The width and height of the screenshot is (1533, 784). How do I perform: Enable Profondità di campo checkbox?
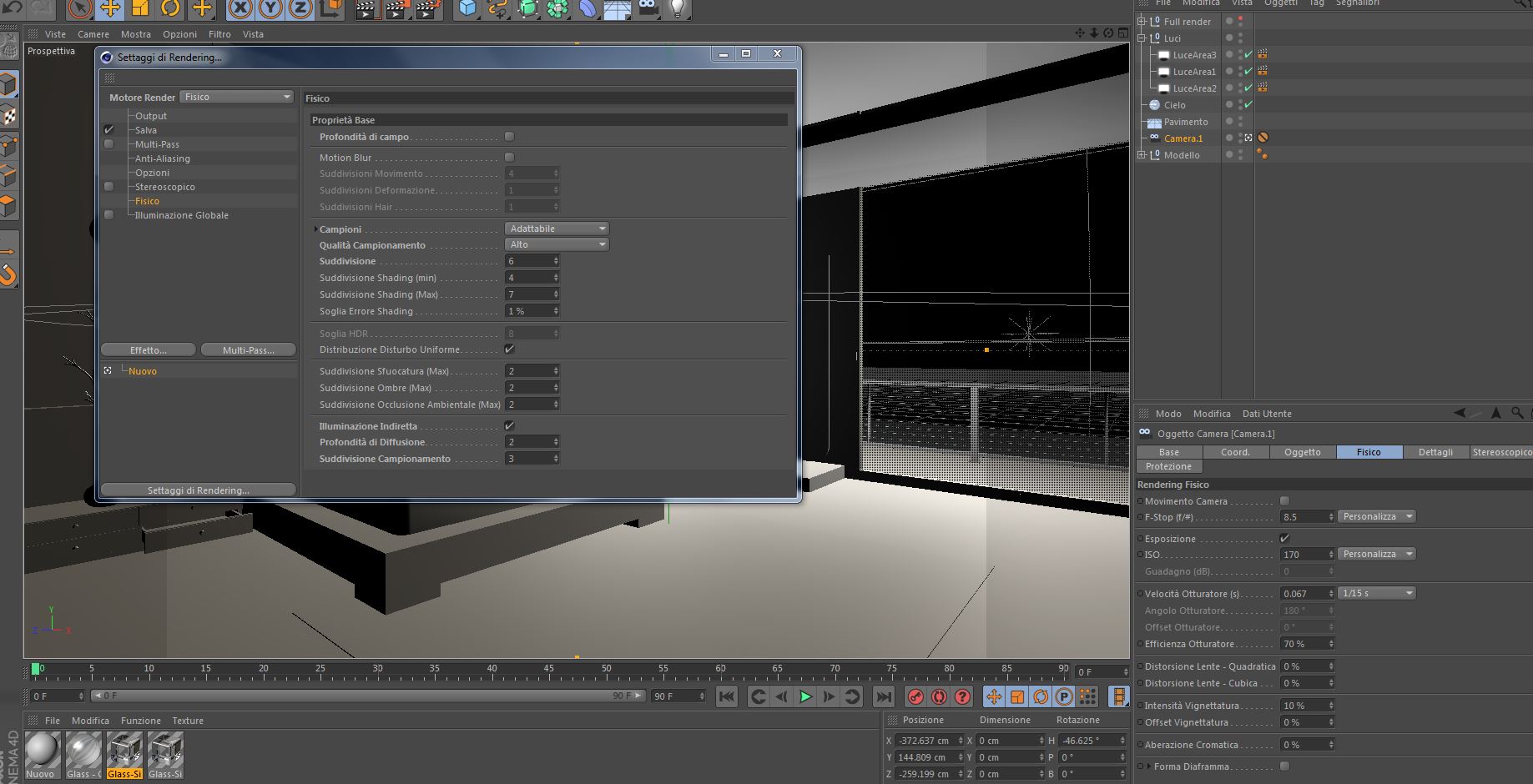(509, 136)
